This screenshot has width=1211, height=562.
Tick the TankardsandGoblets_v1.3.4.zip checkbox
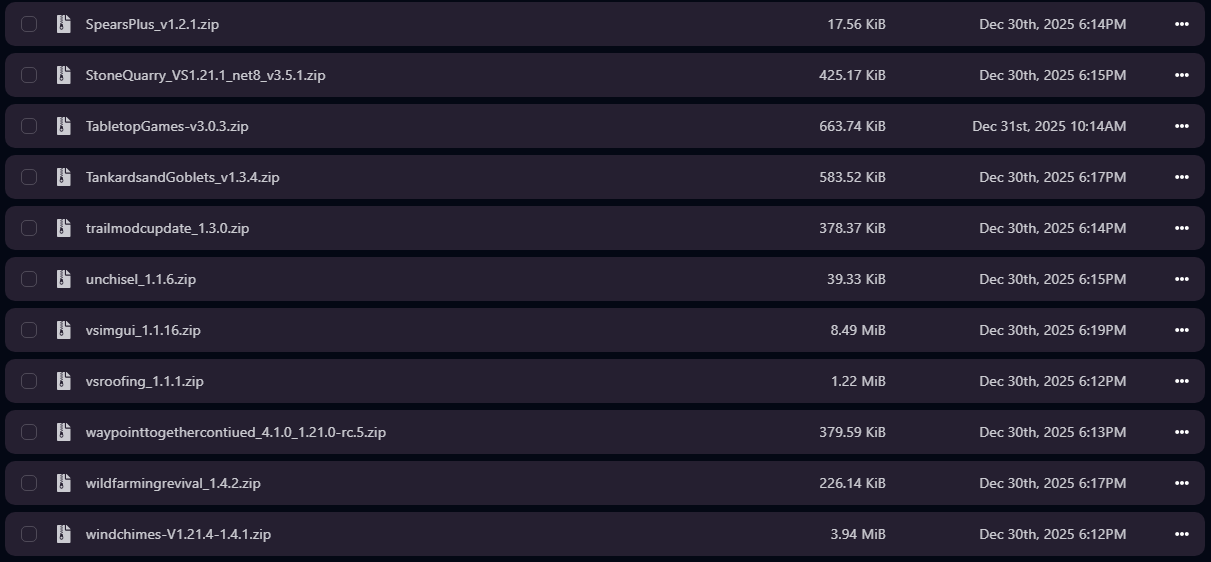click(x=29, y=177)
